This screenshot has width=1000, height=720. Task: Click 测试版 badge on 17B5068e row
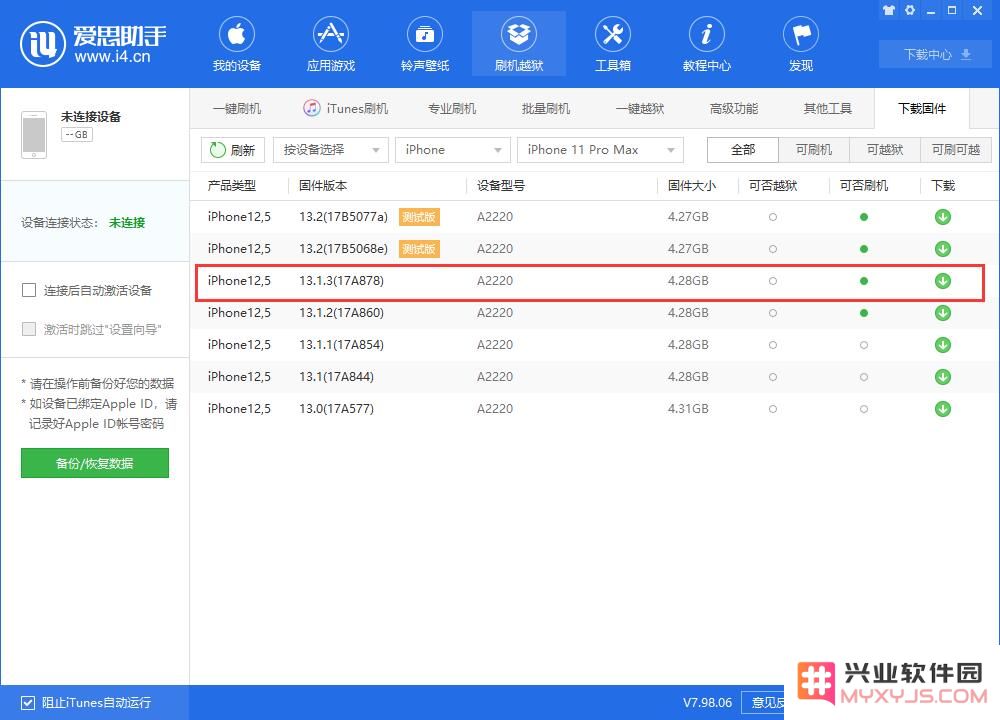coord(419,249)
